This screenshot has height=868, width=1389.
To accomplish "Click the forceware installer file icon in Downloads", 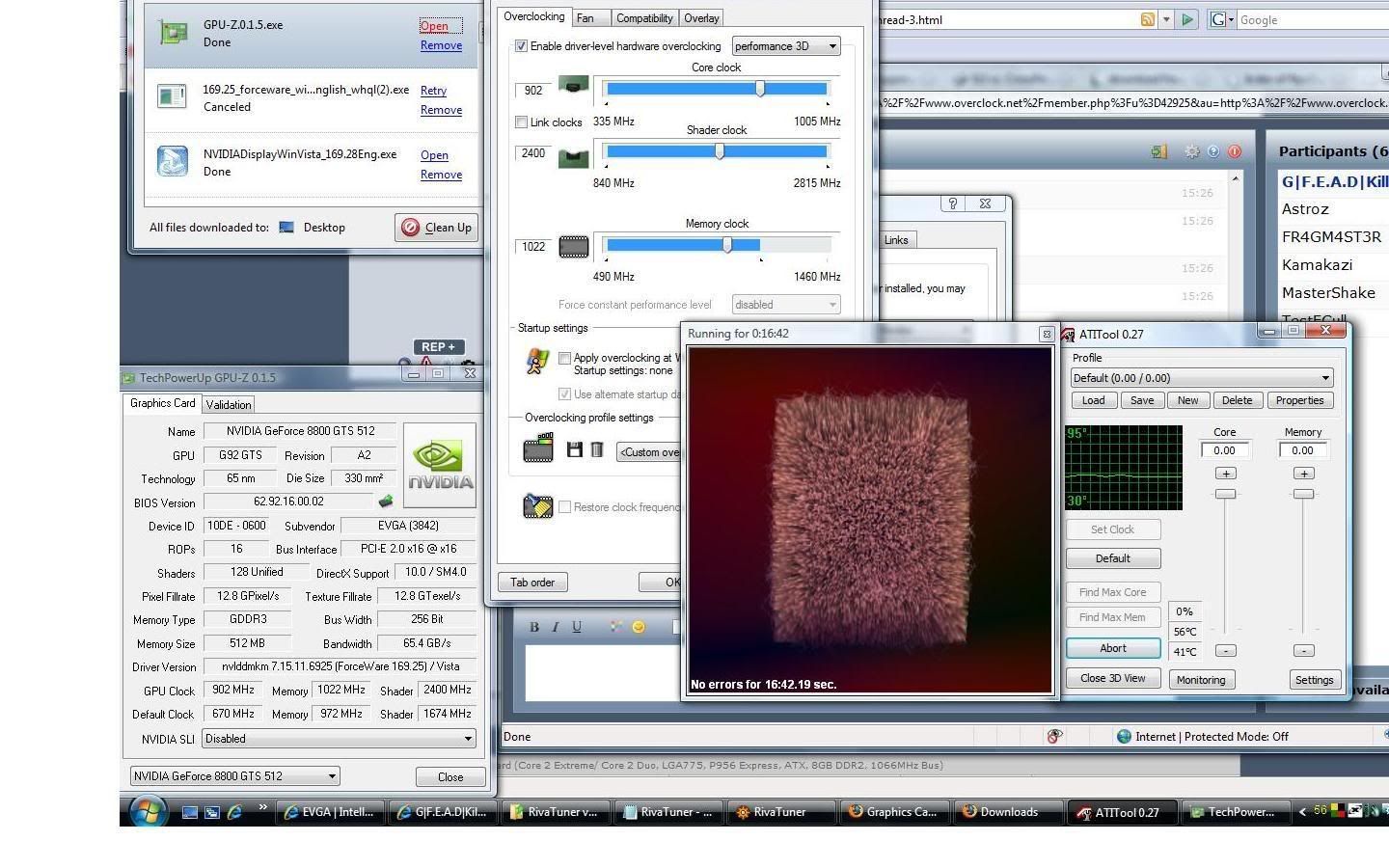I will pos(173,96).
